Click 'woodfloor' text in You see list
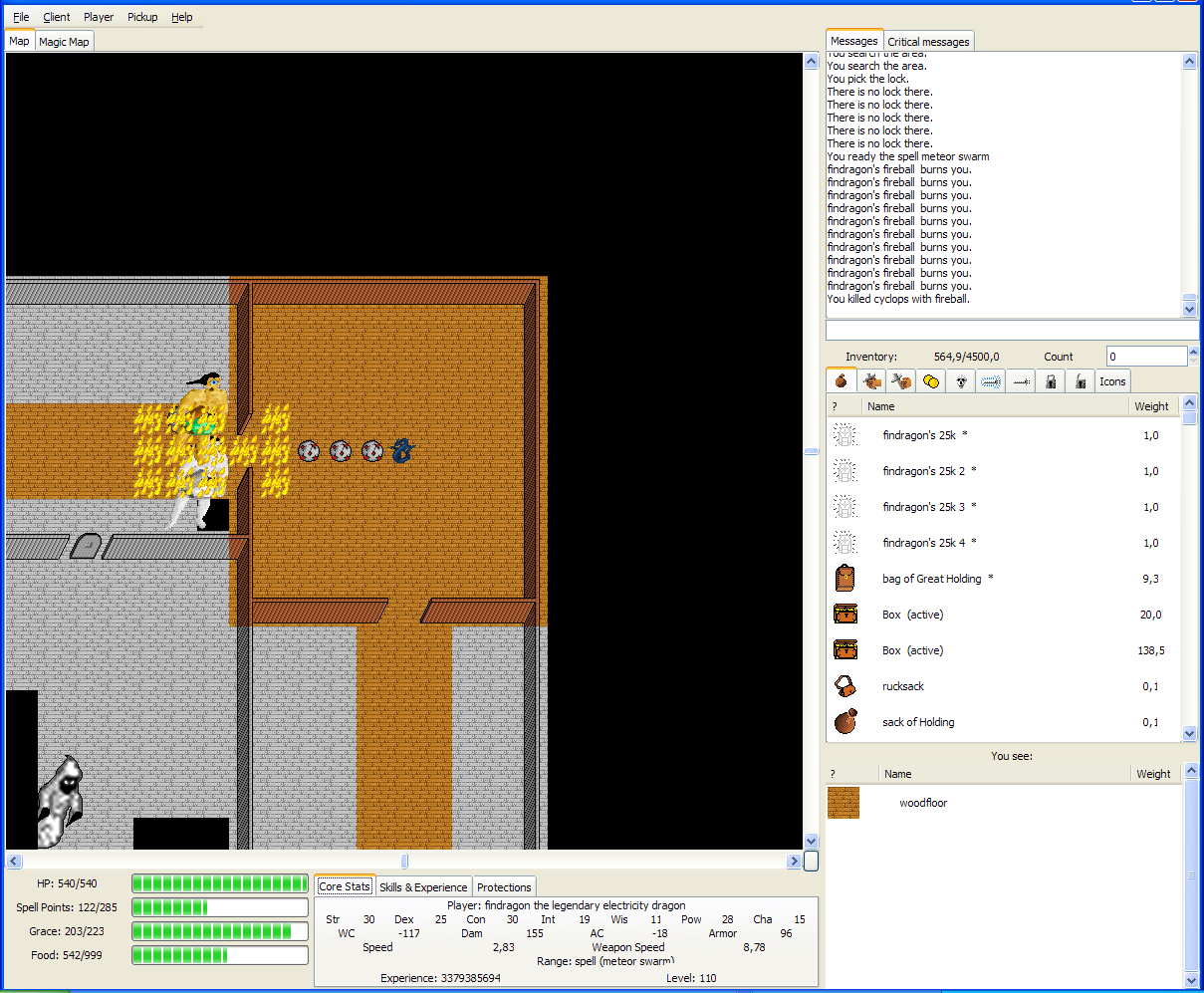This screenshot has width=1204, height=993. [923, 803]
